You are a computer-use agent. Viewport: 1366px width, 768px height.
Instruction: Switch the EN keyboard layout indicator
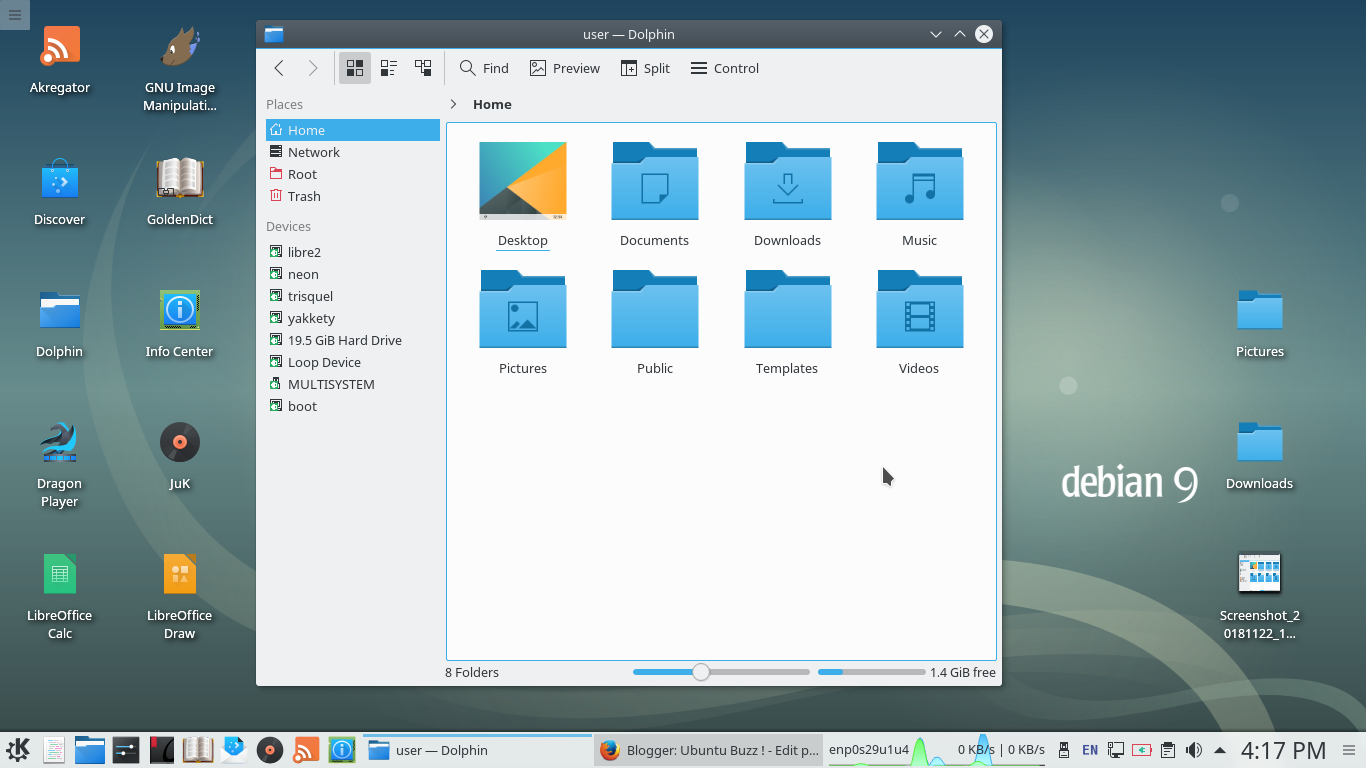tap(1089, 749)
